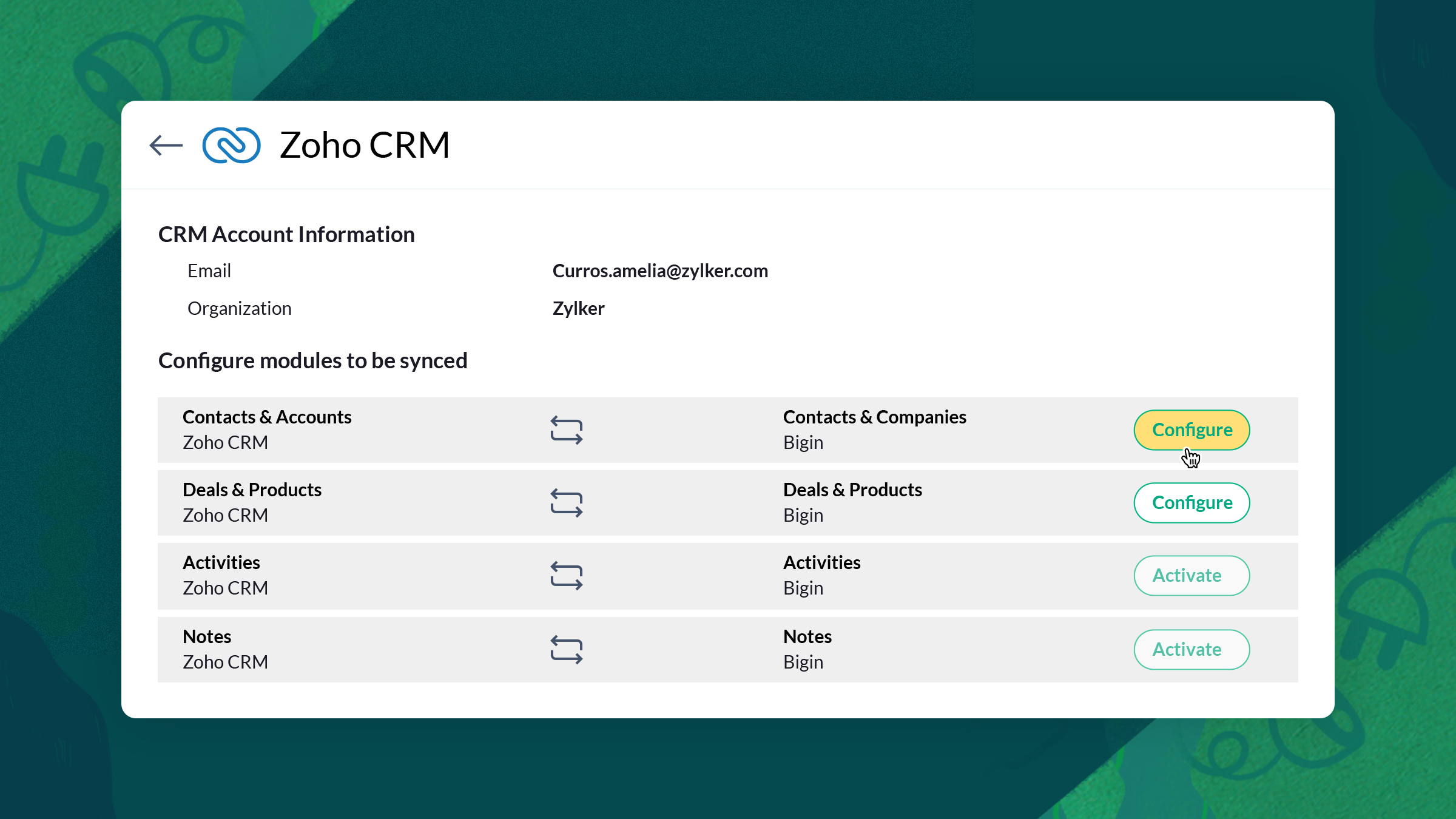Image resolution: width=1456 pixels, height=819 pixels.
Task: Select the Curros.amelia@zylker.com email value
Action: click(x=660, y=271)
